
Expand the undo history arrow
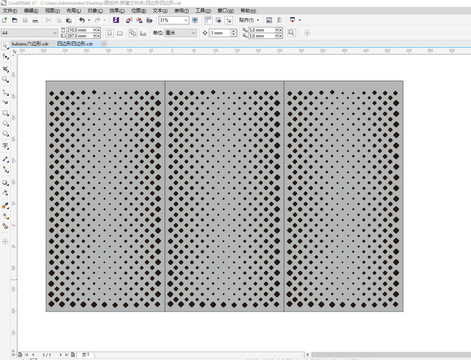89,20
